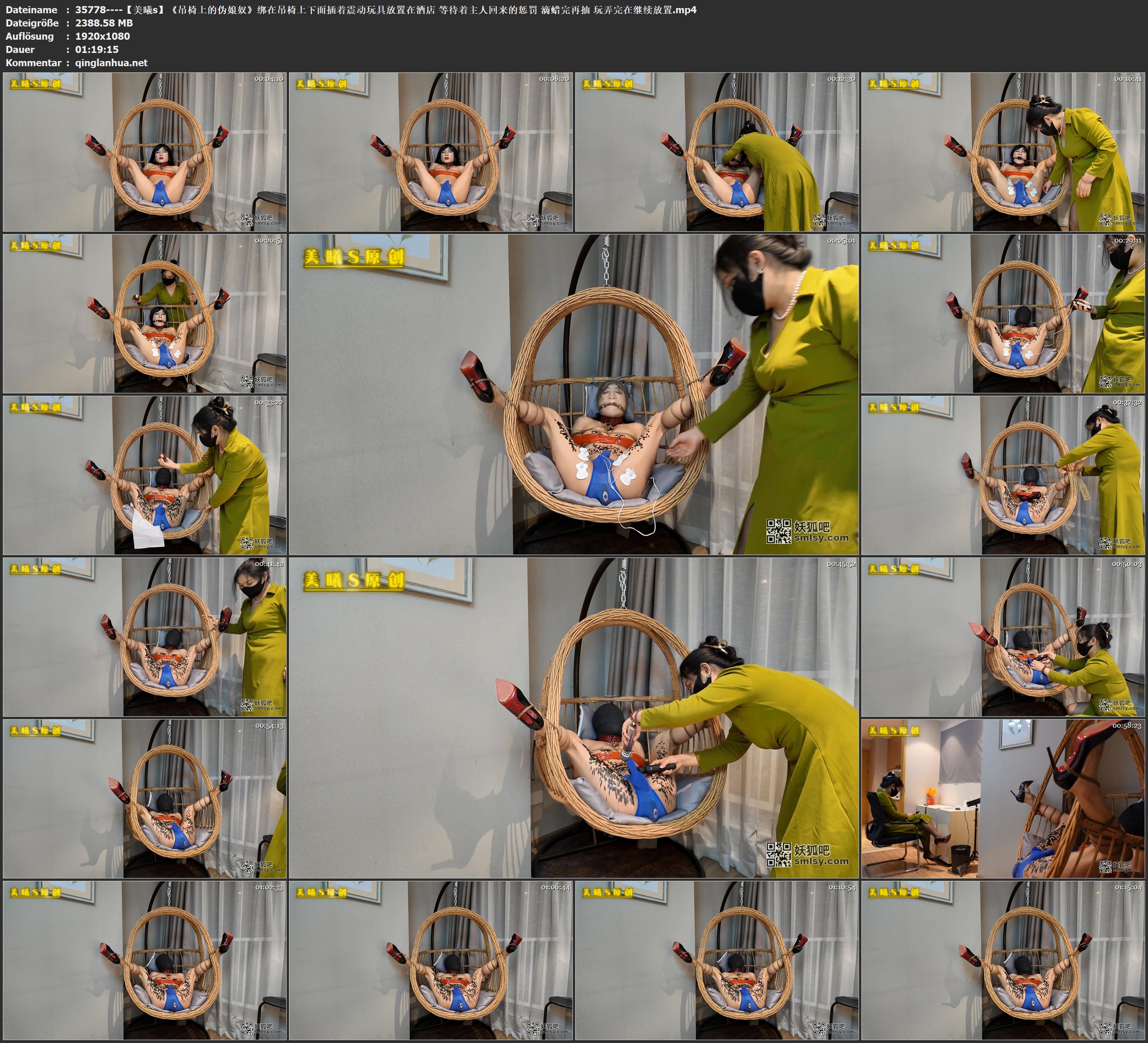Open the large thumbnail timestamped 00:25:01
Viewport: 1148px width, 1043px height.
pyautogui.click(x=573, y=394)
